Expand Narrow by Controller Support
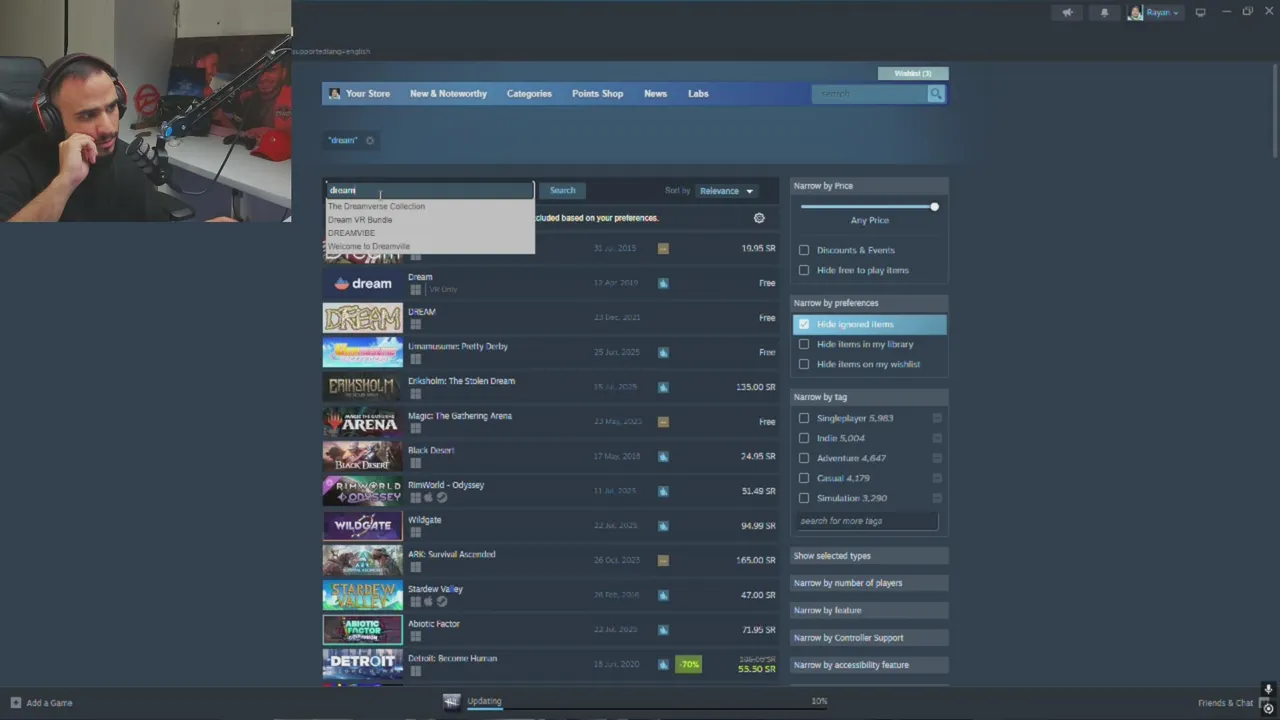 (x=869, y=638)
